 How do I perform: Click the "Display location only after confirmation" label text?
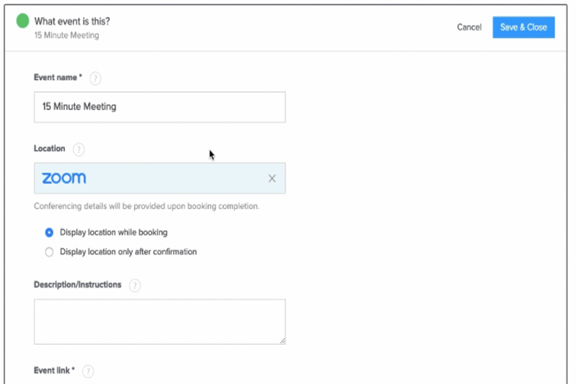point(128,252)
